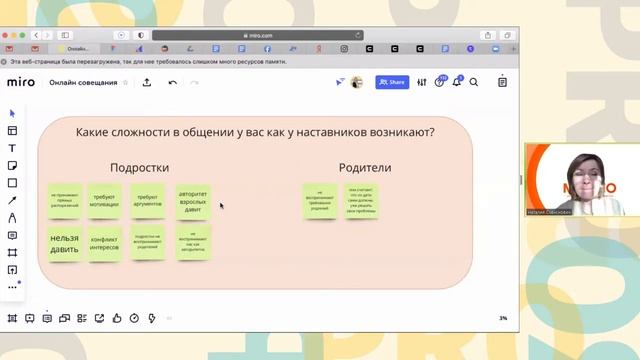The image size is (640, 360).
Task: Open a new Safari tab with plus
Action: click(x=513, y=49)
